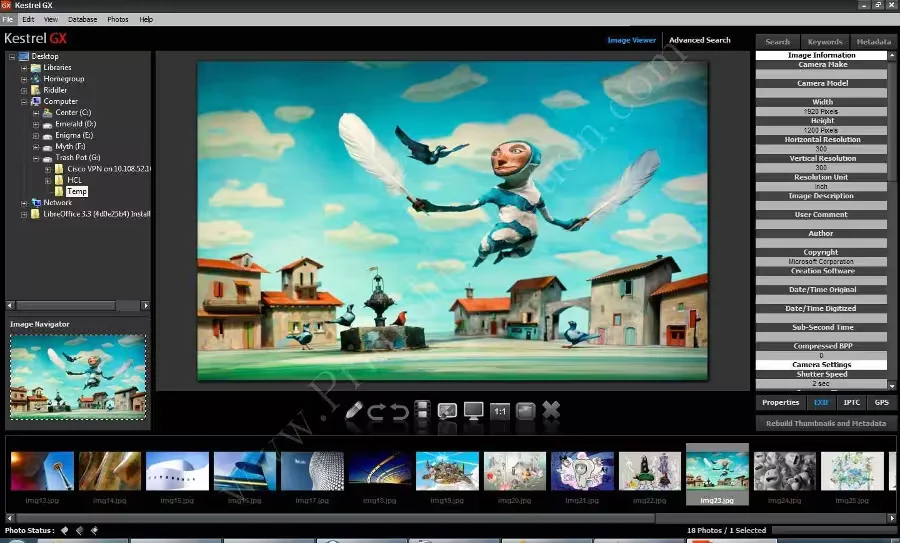
Task: Select the Temp folder in the tree
Action: 77,192
